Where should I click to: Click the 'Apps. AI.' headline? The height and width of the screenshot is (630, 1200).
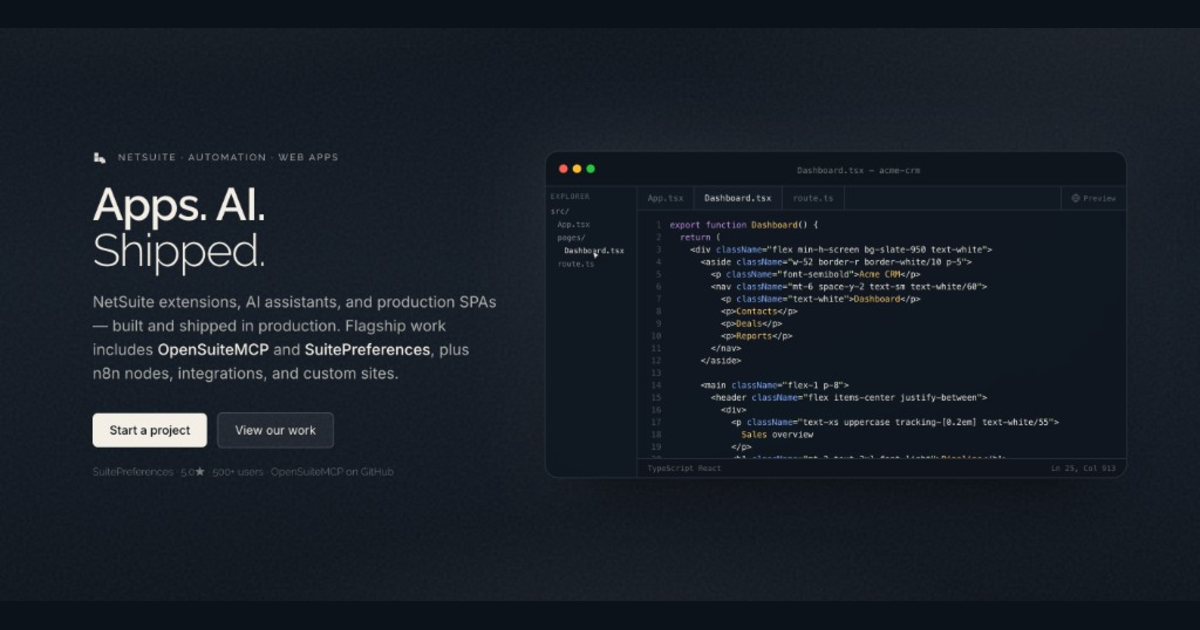[179, 205]
